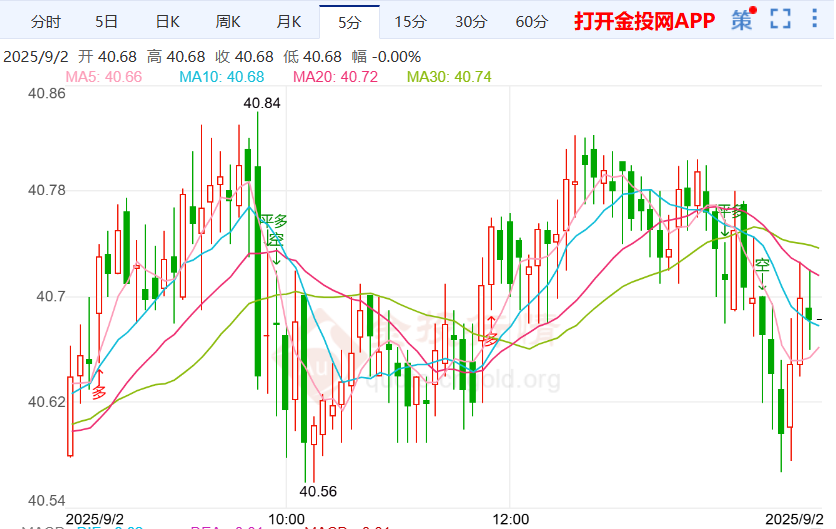The image size is (836, 529).
Task: Click the 开 40.68 open price value
Action: (107, 57)
